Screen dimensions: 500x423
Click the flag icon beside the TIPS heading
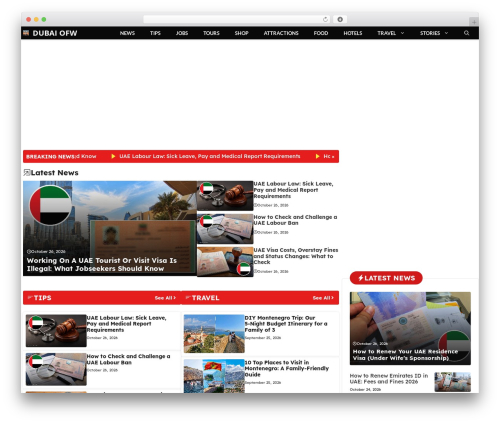point(30,297)
